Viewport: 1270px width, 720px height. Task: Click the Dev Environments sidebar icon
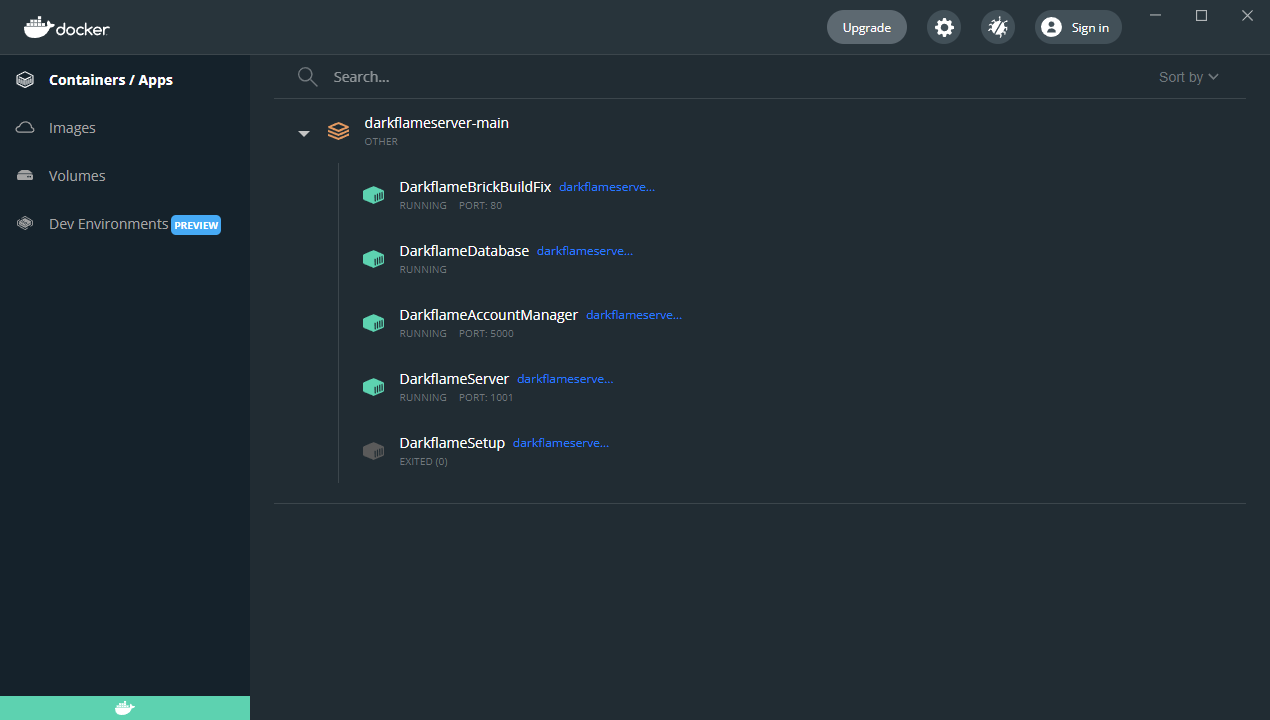[24, 223]
